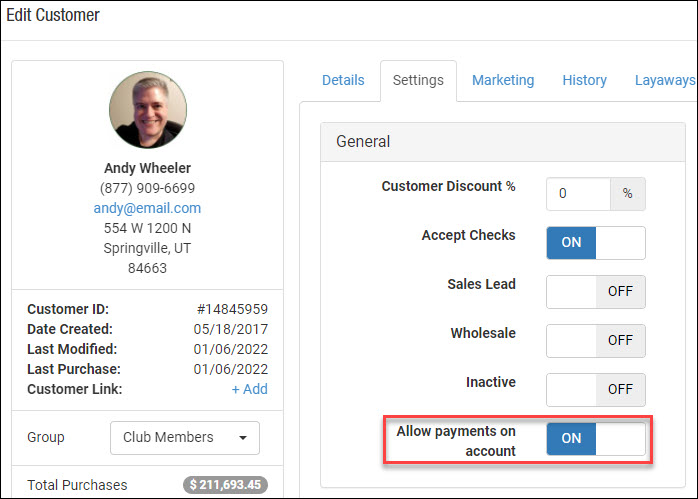Click the Total Purchases label
This screenshot has height=499, width=698.
click(77, 485)
